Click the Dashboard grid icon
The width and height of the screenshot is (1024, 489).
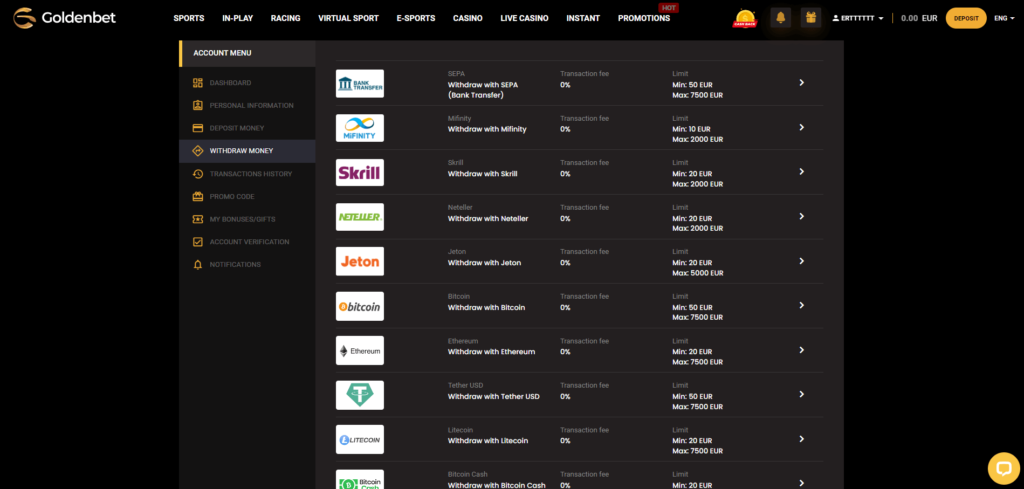click(x=198, y=83)
